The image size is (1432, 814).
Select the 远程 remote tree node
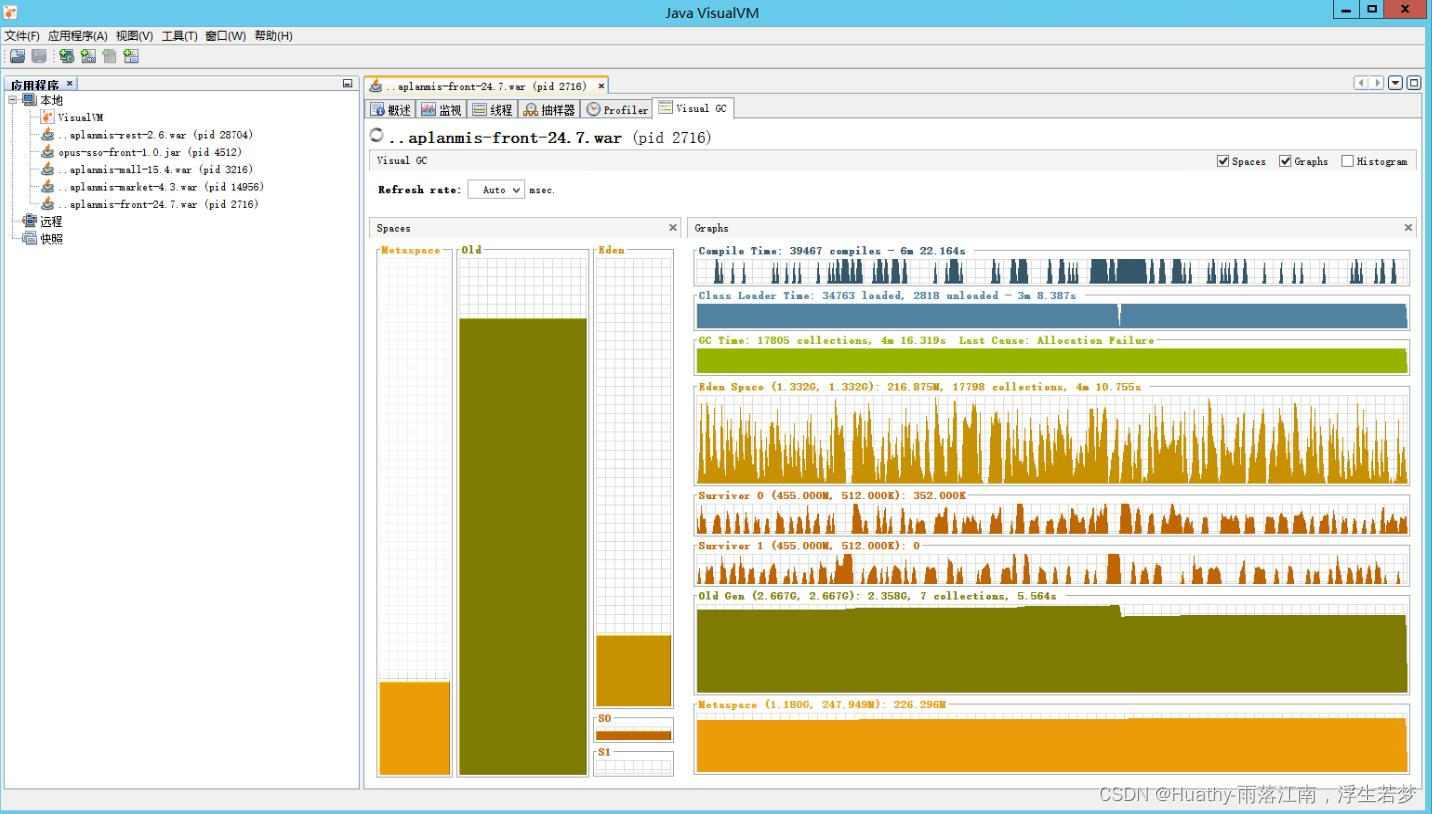(x=51, y=221)
